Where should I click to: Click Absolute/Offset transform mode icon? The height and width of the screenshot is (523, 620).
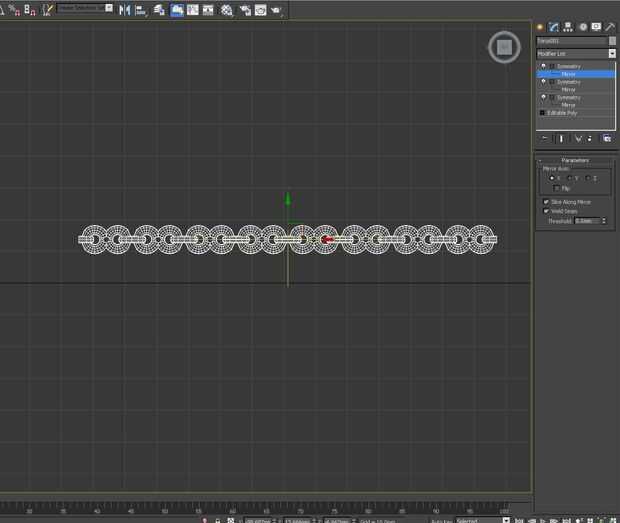click(x=231, y=520)
